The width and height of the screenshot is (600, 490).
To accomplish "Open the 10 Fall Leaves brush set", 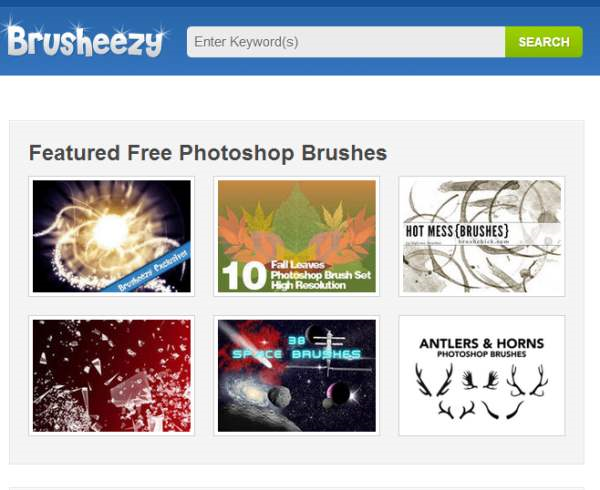I will 297,236.
